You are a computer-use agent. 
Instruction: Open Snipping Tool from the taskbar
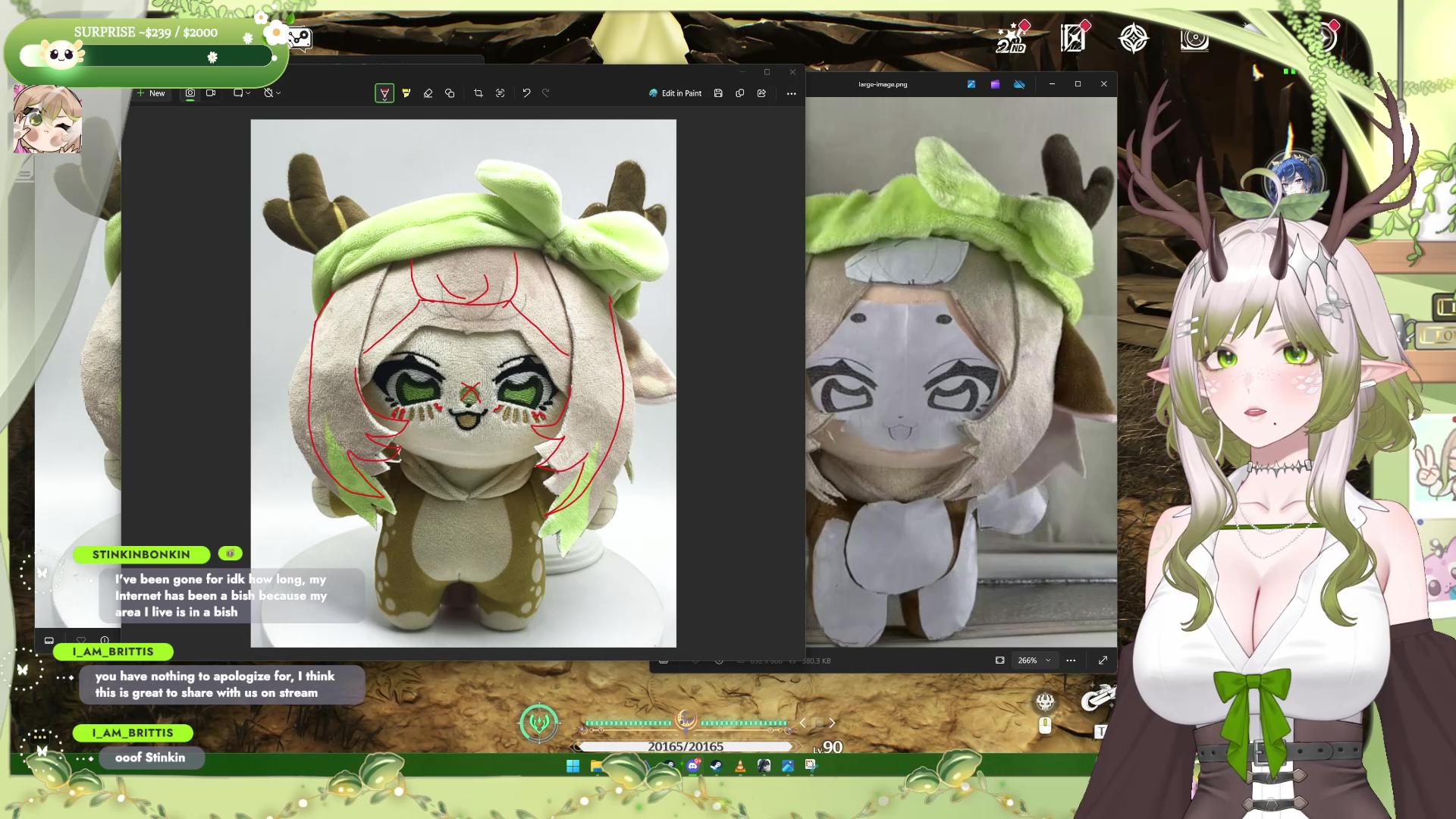pyautogui.click(x=811, y=766)
